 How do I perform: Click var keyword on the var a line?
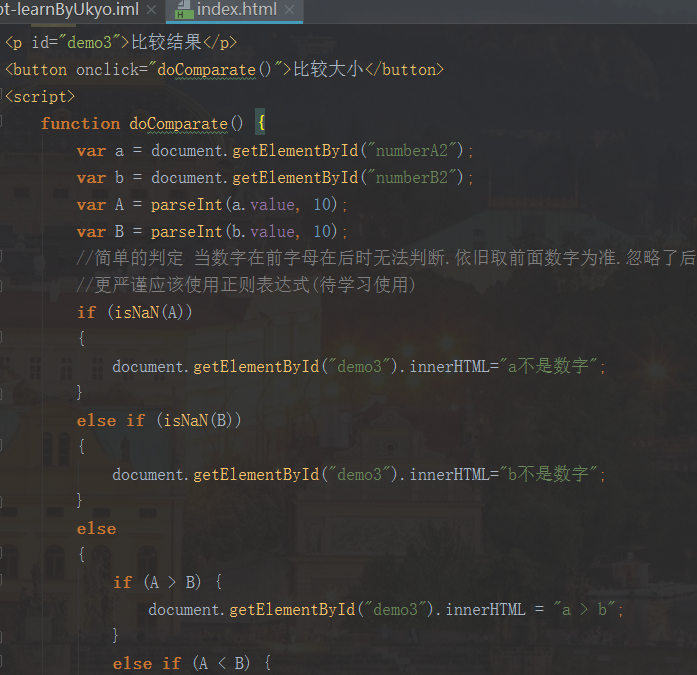click(92, 151)
